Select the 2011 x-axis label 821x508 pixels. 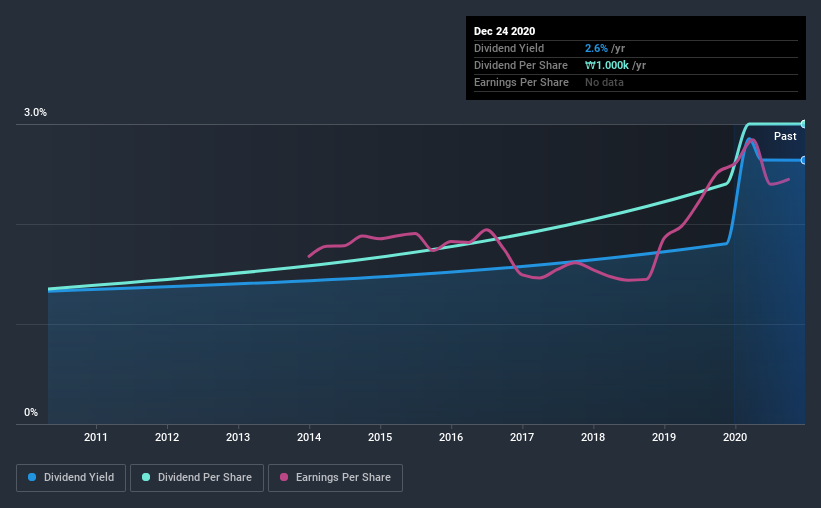pos(96,437)
